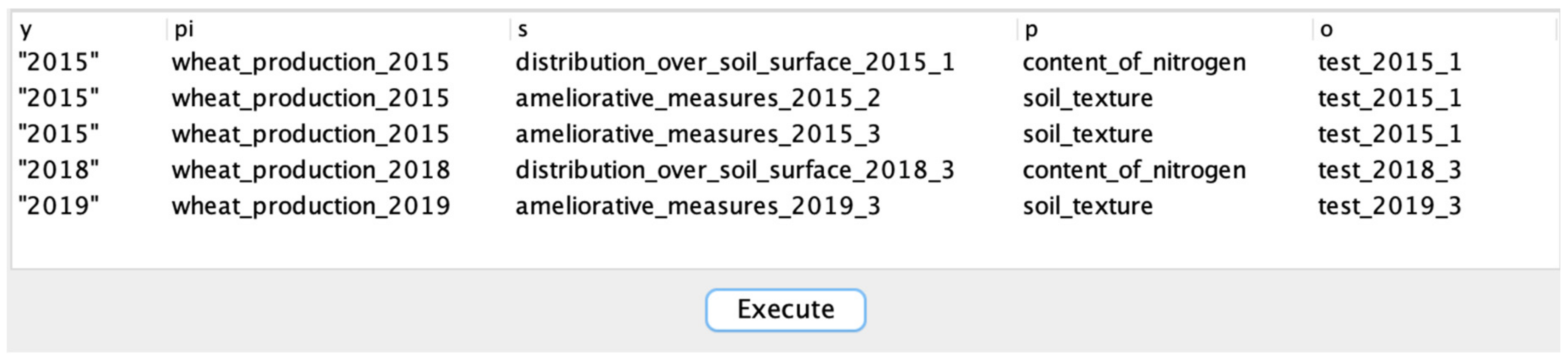Click the "2018" year value
Viewport: 1568px width, 360px height.
pyautogui.click(x=59, y=170)
